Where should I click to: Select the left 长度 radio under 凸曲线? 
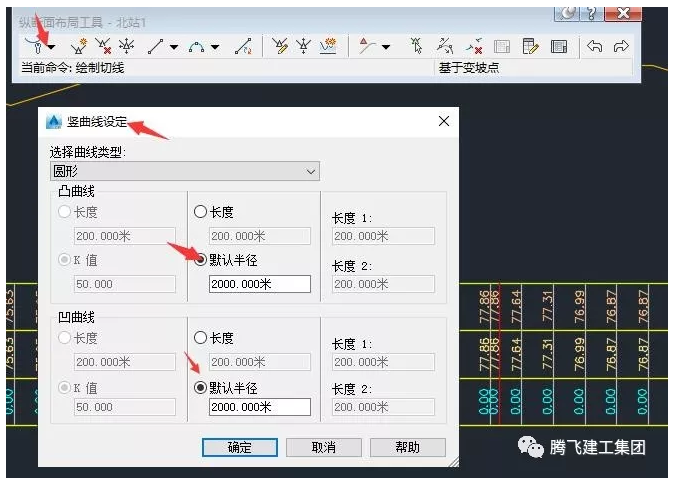tap(64, 211)
